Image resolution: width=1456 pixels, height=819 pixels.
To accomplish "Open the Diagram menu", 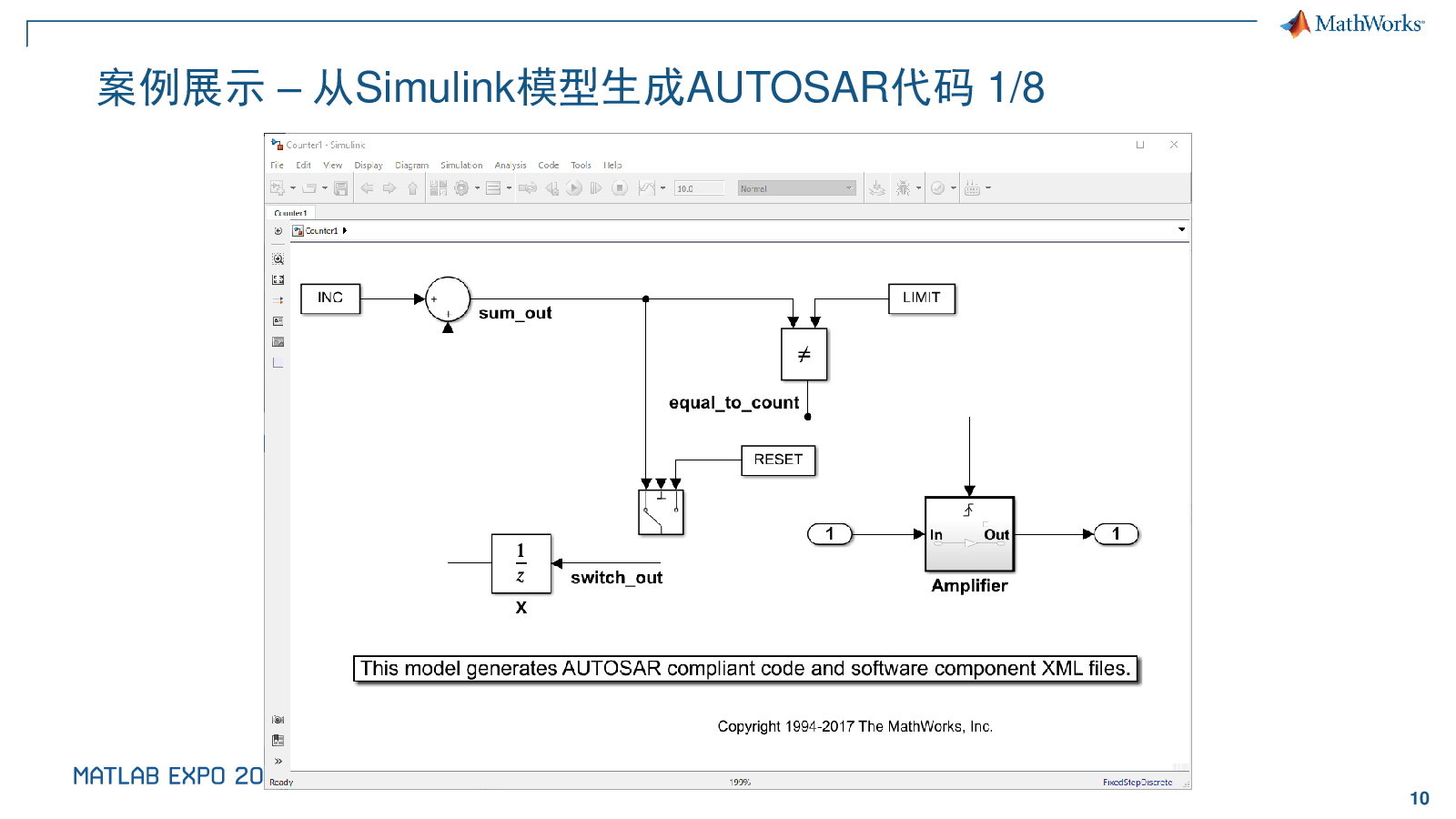I will click(x=411, y=166).
